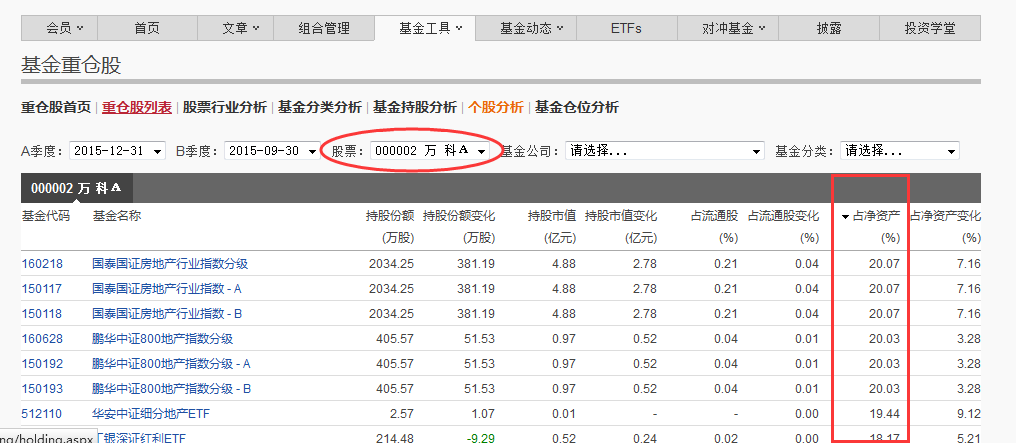Open the 基金分类 dropdown

(x=899, y=151)
